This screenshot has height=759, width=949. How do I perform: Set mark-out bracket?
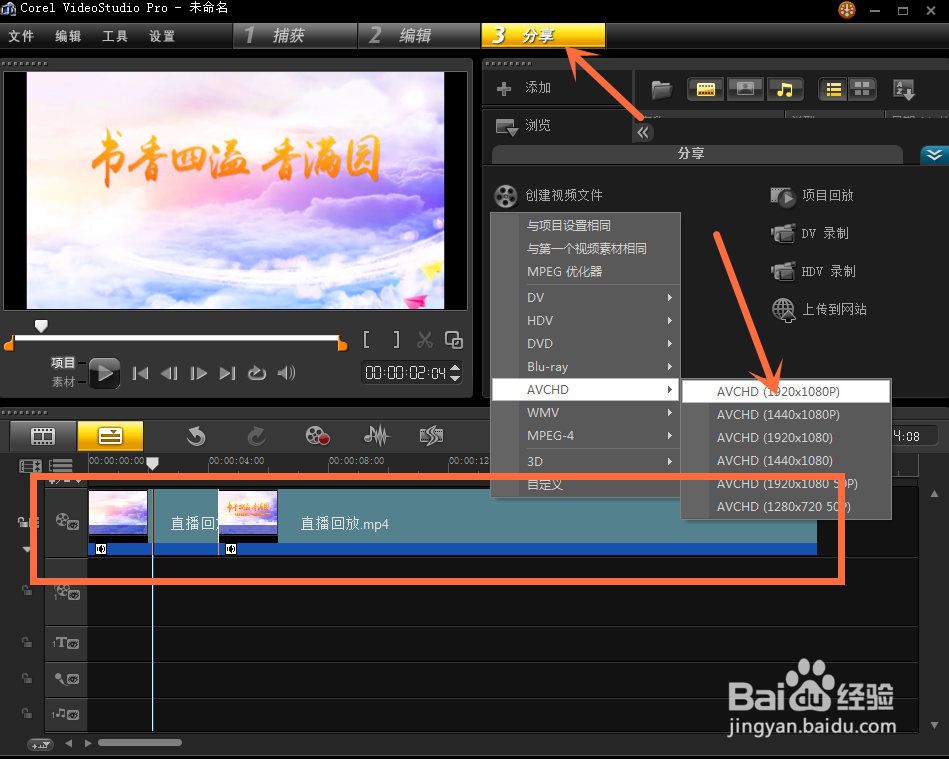[x=396, y=340]
